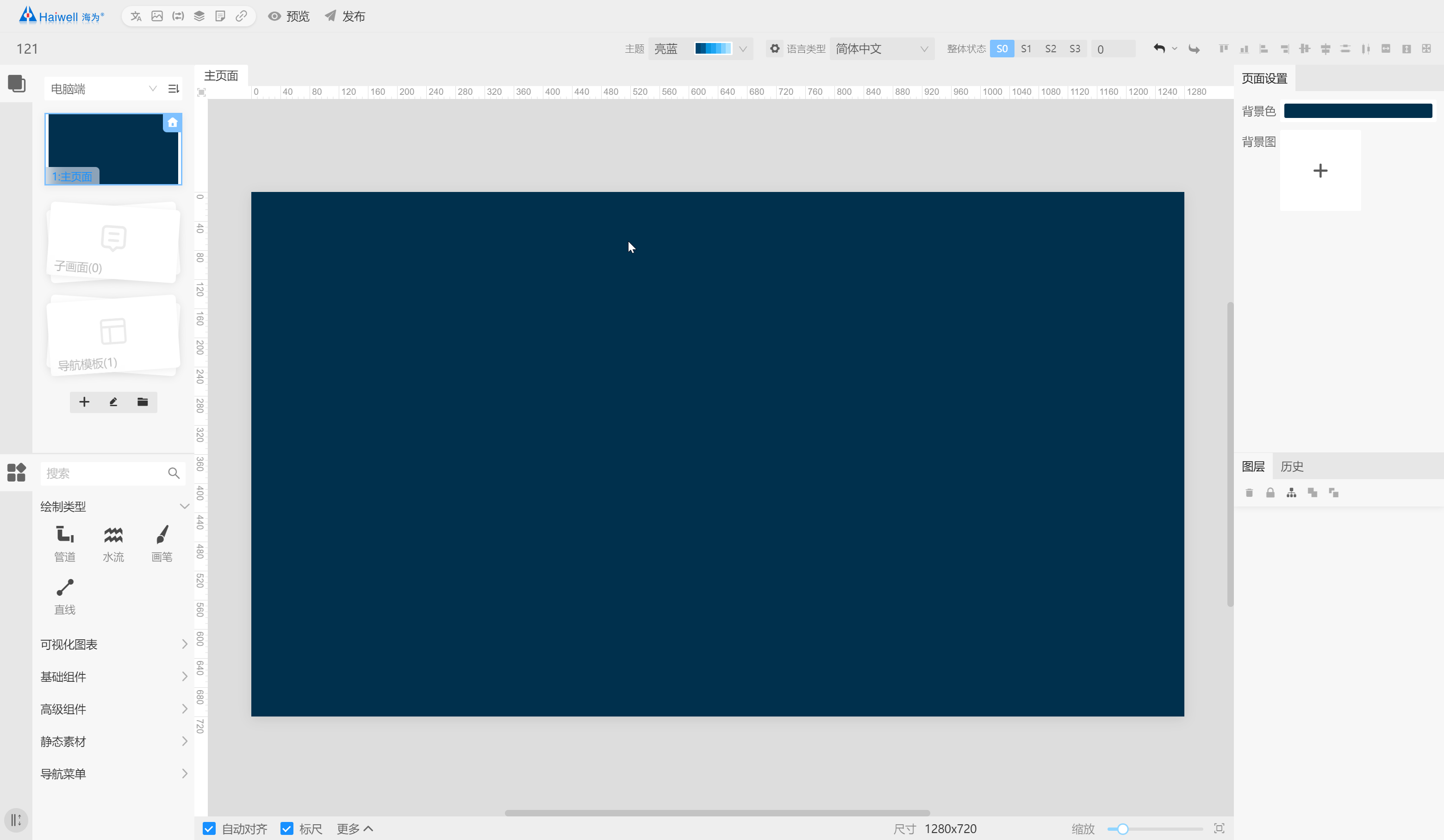Distribute objects with equal horizontal spacing

[1366, 49]
